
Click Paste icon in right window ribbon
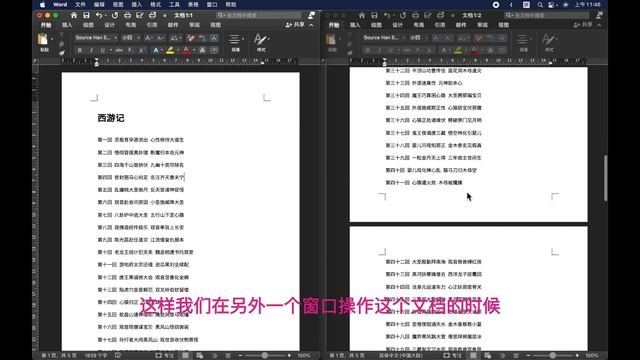(x=331, y=40)
